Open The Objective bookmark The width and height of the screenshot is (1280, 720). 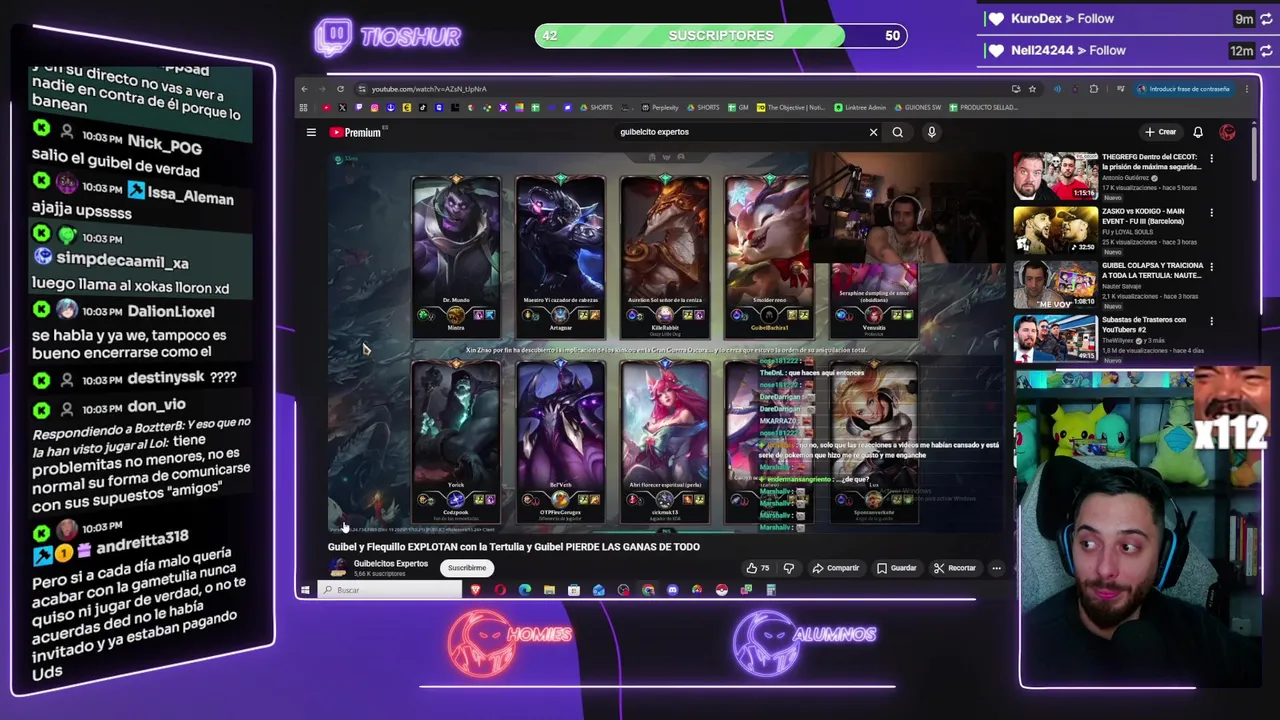[790, 108]
